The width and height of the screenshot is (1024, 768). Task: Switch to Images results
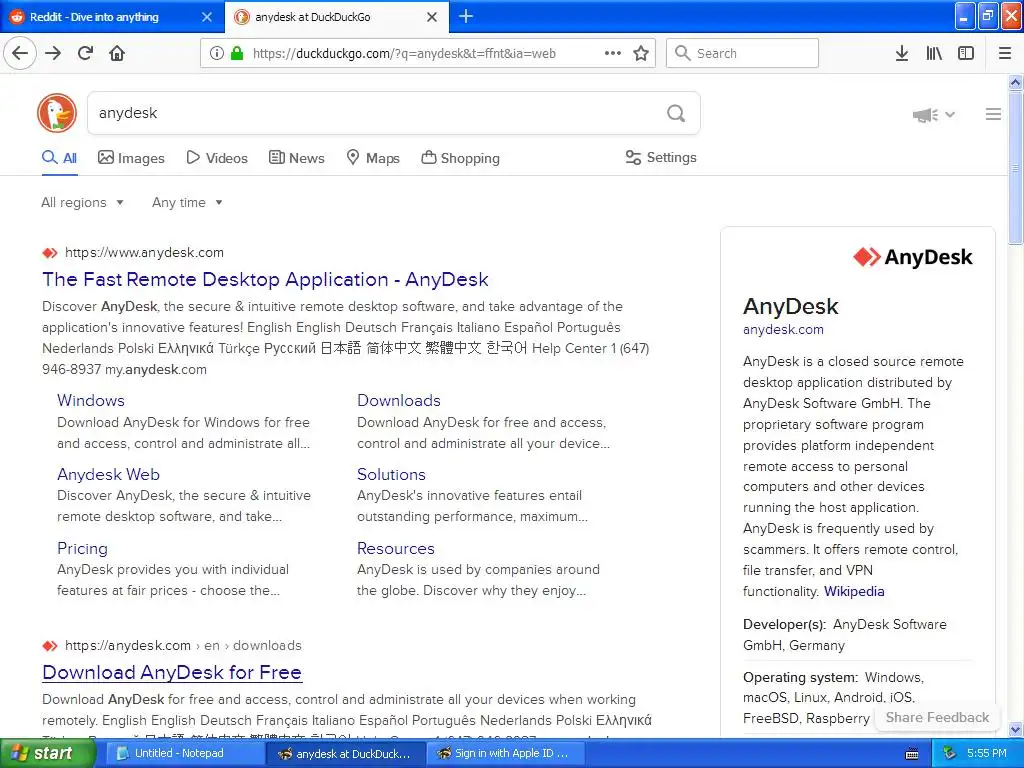click(131, 158)
